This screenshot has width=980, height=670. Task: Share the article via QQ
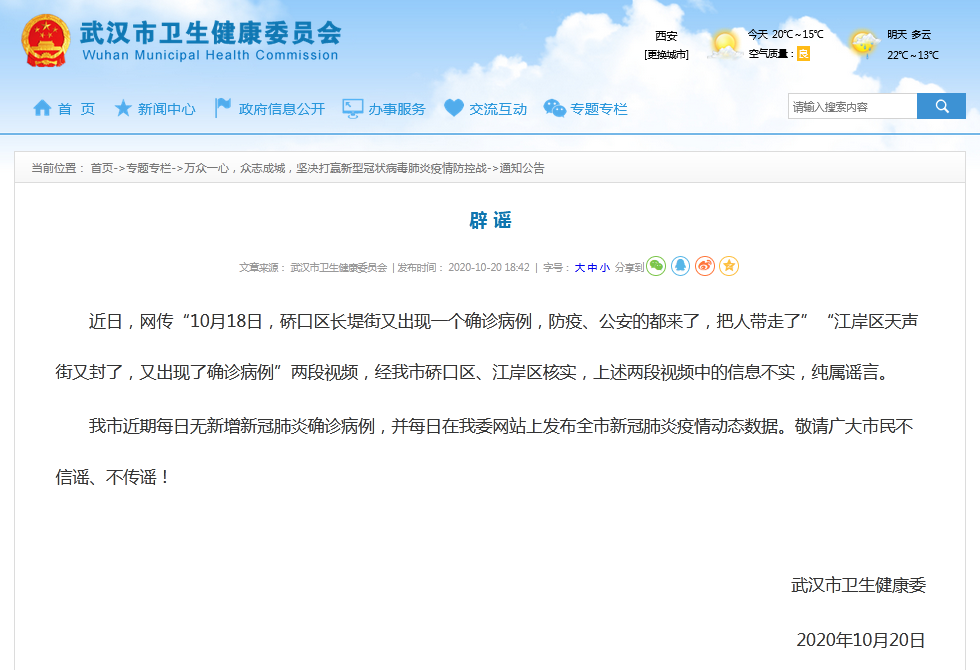pos(682,266)
